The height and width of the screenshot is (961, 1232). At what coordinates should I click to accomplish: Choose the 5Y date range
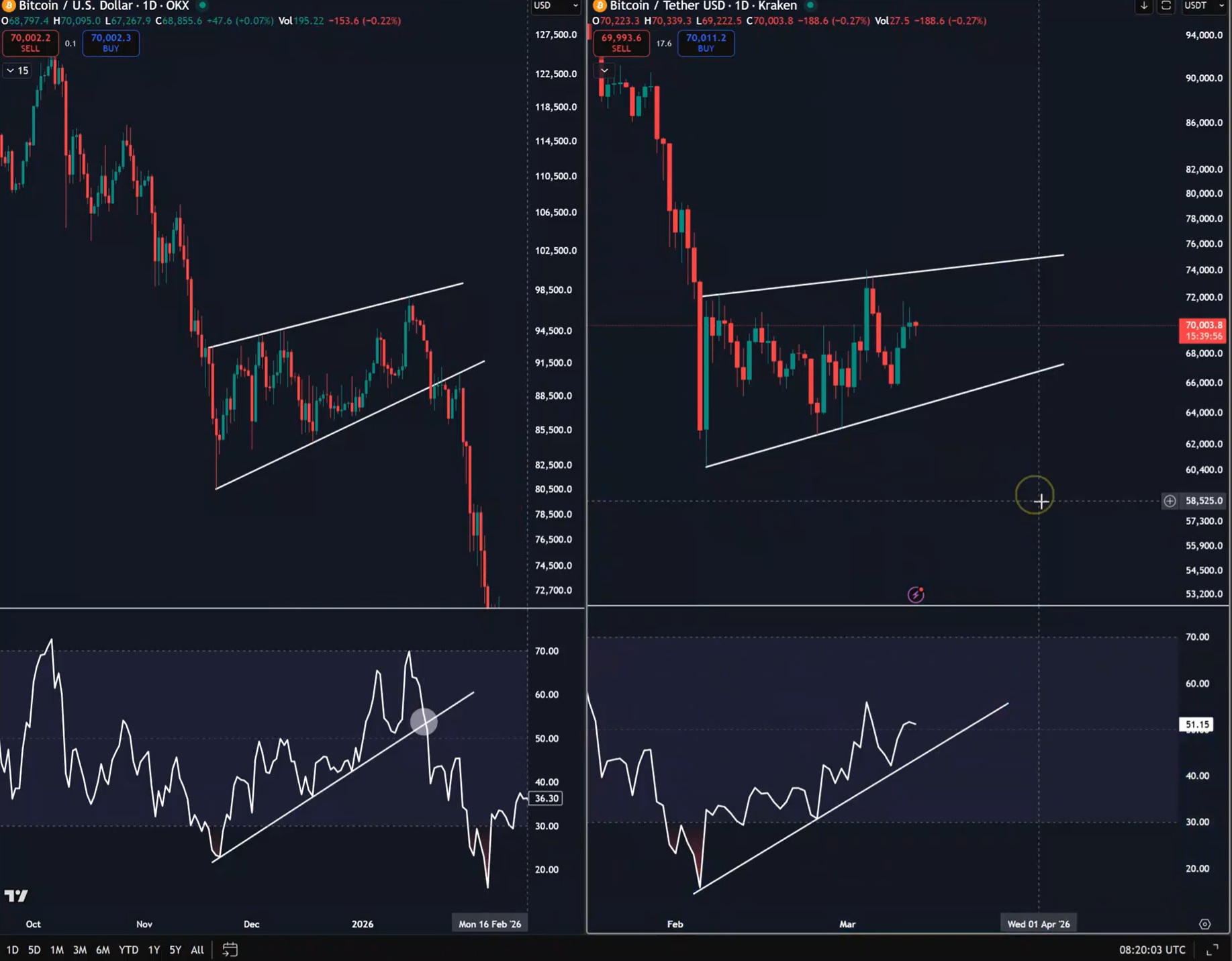tap(175, 950)
